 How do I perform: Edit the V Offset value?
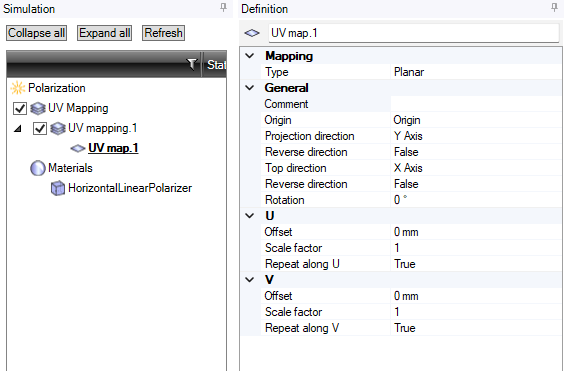[476, 296]
